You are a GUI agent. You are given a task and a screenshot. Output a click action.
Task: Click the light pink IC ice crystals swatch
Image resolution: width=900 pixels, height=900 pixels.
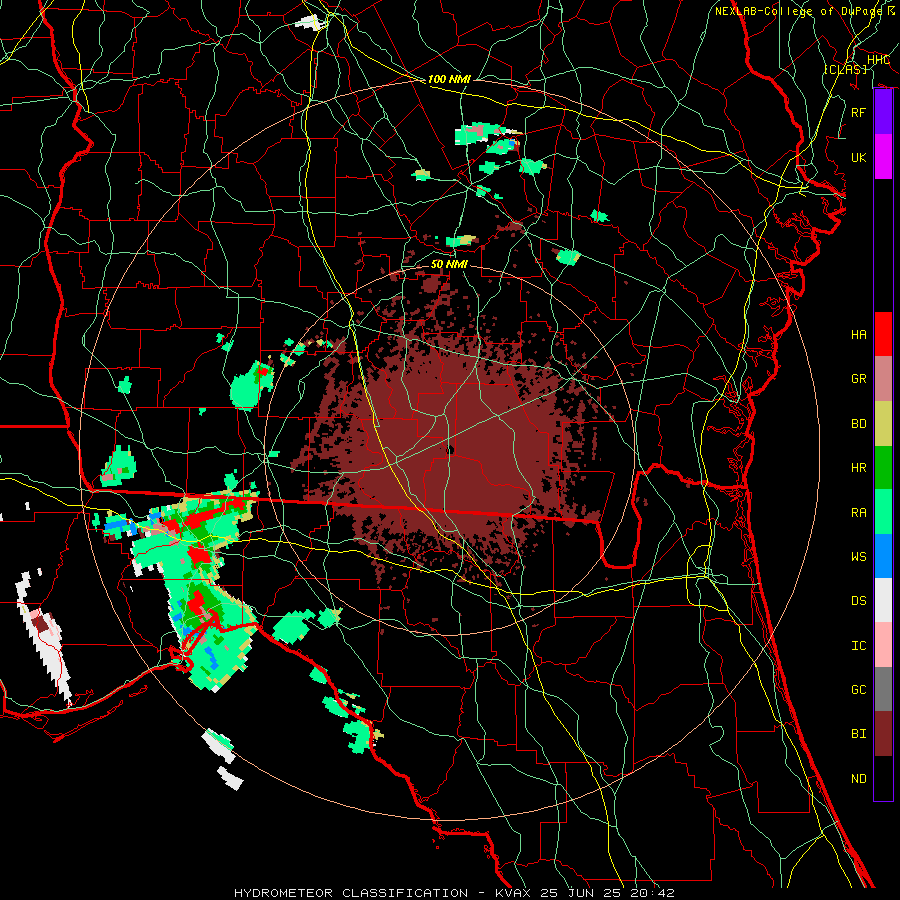[x=883, y=645]
